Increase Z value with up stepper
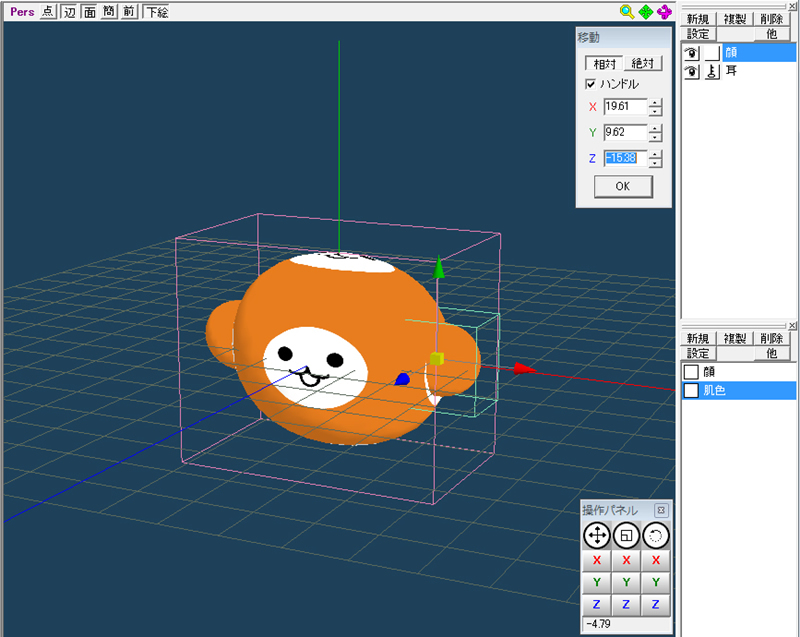800x637 pixels. (655, 154)
